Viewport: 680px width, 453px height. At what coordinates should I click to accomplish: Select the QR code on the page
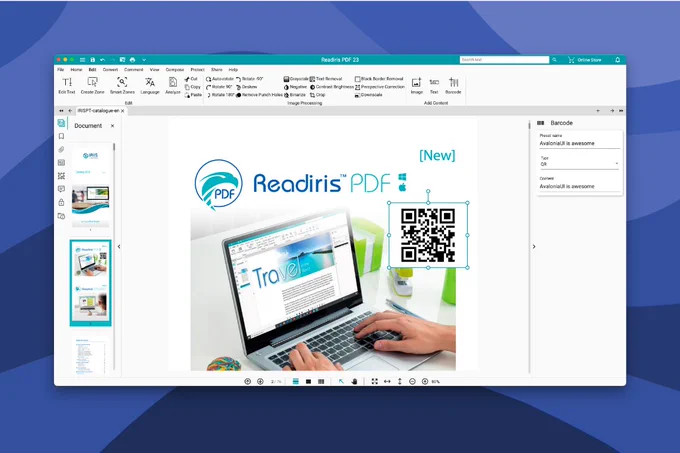428,235
